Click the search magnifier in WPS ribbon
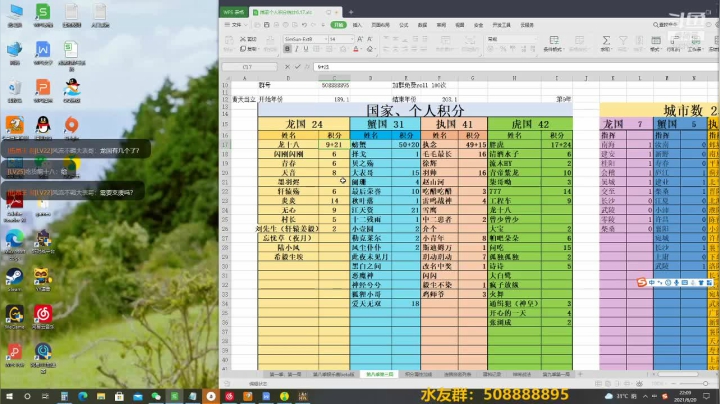 point(656,25)
